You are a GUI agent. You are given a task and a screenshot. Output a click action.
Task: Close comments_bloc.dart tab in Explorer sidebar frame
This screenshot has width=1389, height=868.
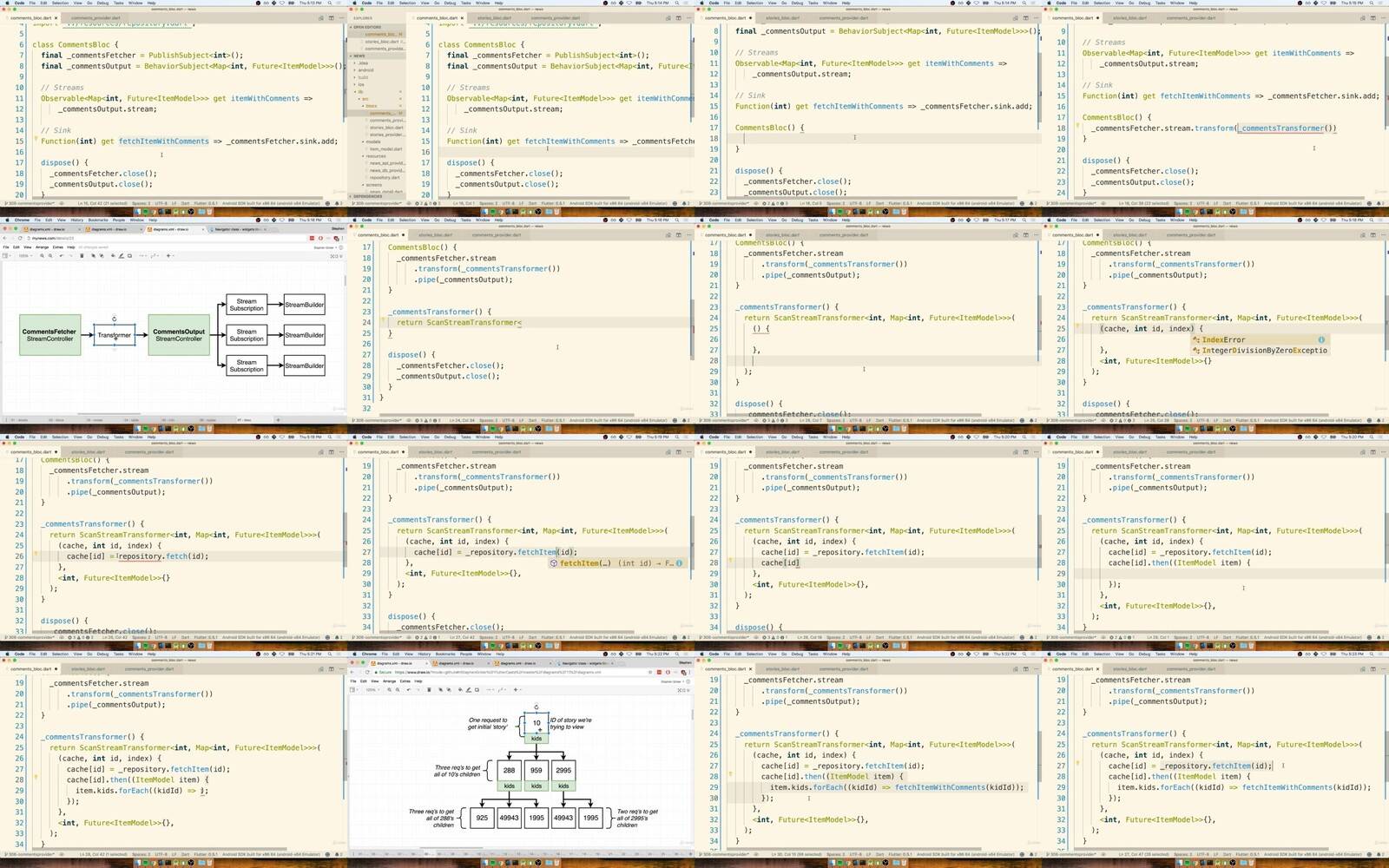pos(462,17)
